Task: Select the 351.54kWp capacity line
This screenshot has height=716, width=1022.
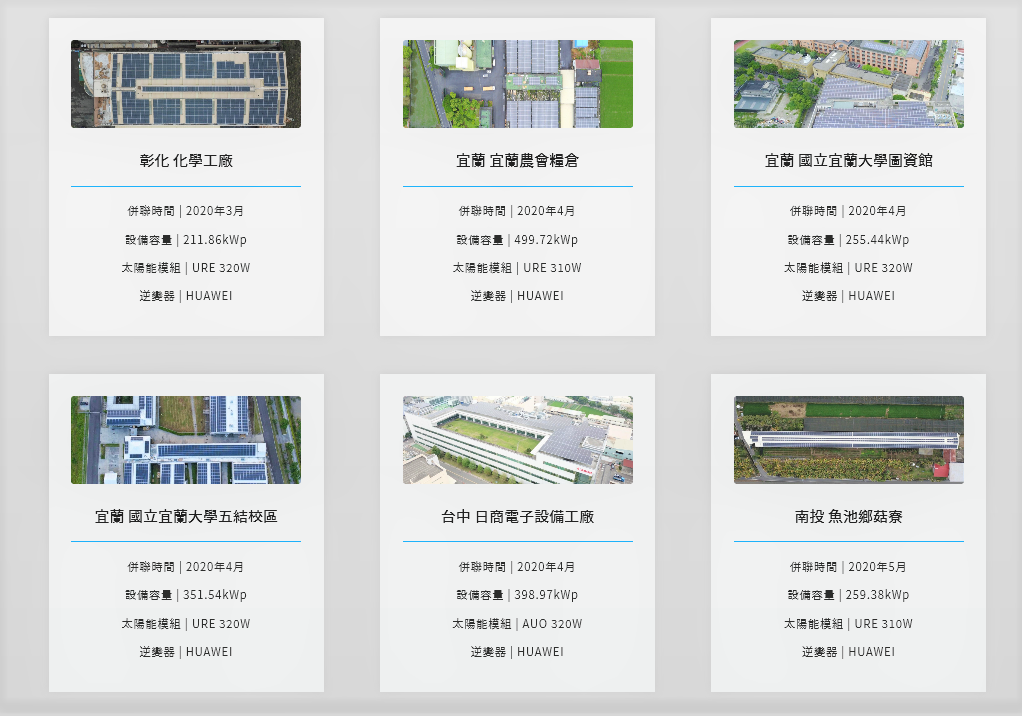Action: pyautogui.click(x=186, y=595)
